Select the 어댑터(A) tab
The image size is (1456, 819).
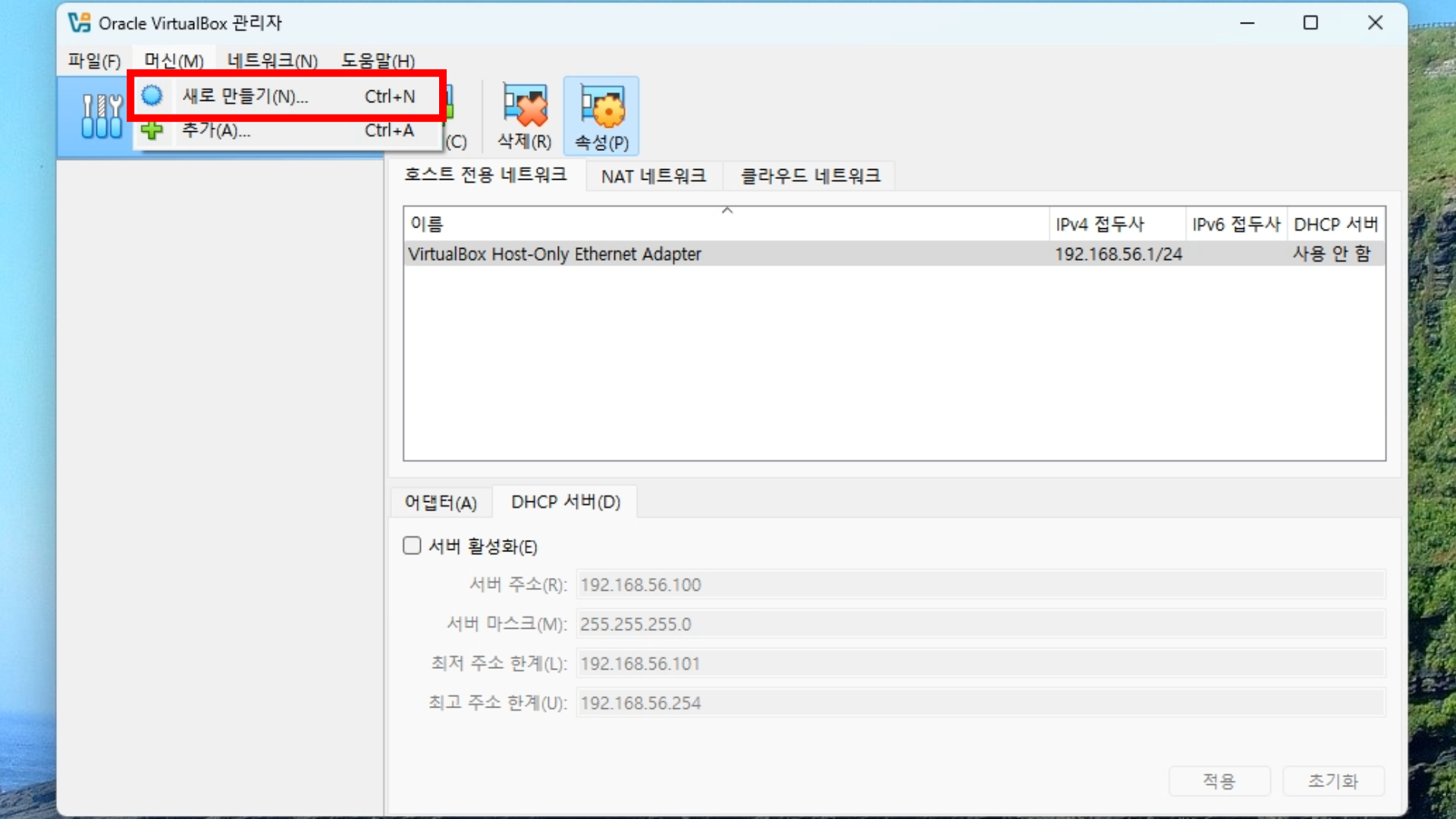(x=441, y=502)
